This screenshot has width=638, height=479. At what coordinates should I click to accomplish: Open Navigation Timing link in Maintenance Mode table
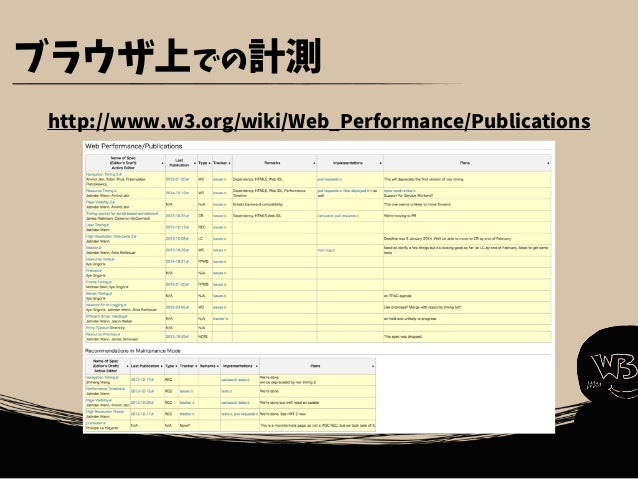coord(102,377)
